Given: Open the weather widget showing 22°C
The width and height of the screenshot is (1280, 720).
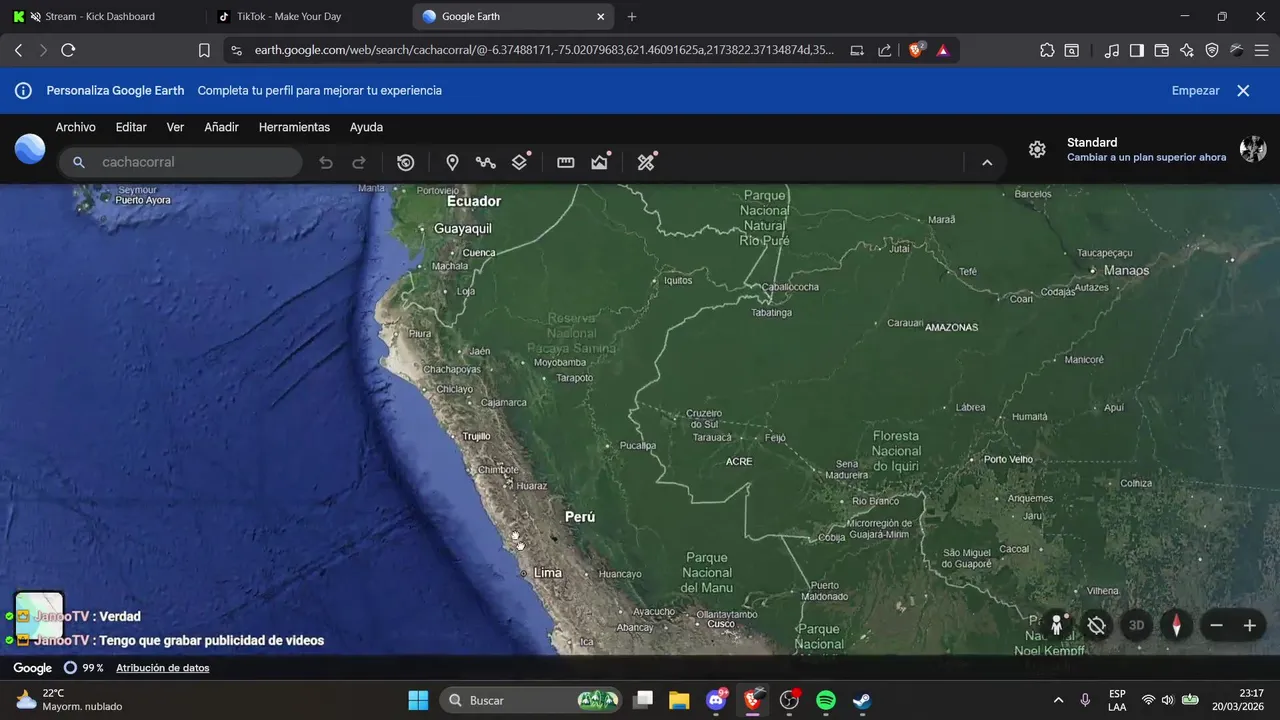Looking at the screenshot, I should tap(68, 700).
